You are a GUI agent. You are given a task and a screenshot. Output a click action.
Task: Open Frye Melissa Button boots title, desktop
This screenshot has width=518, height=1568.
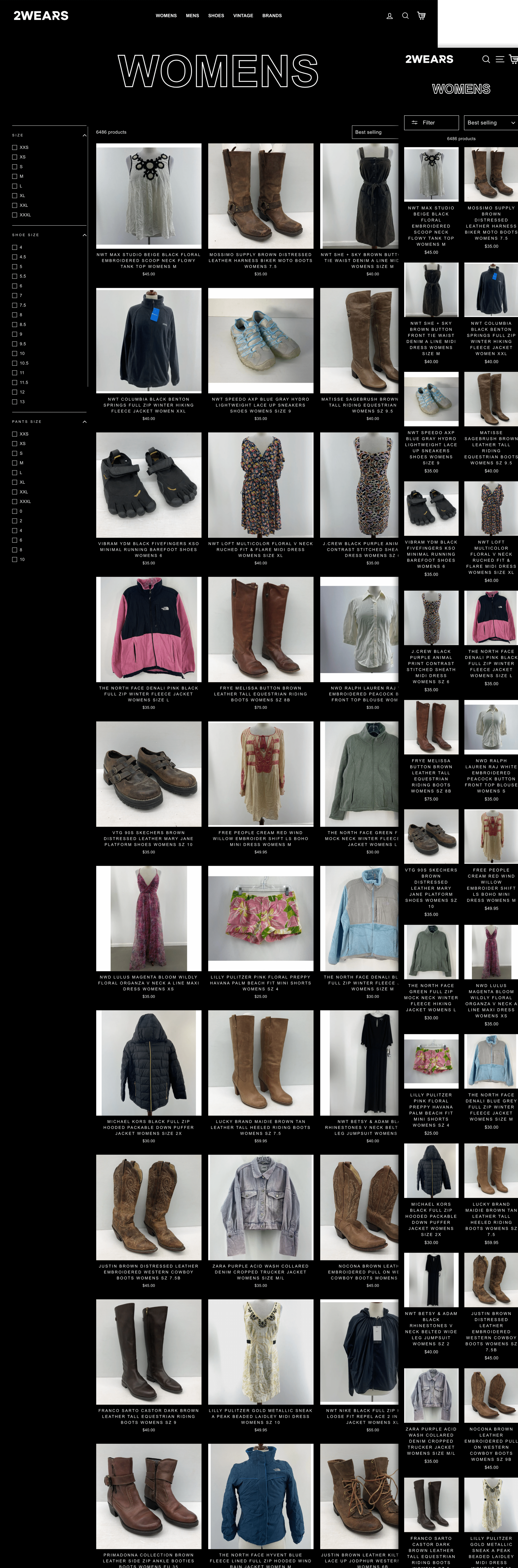point(261,694)
